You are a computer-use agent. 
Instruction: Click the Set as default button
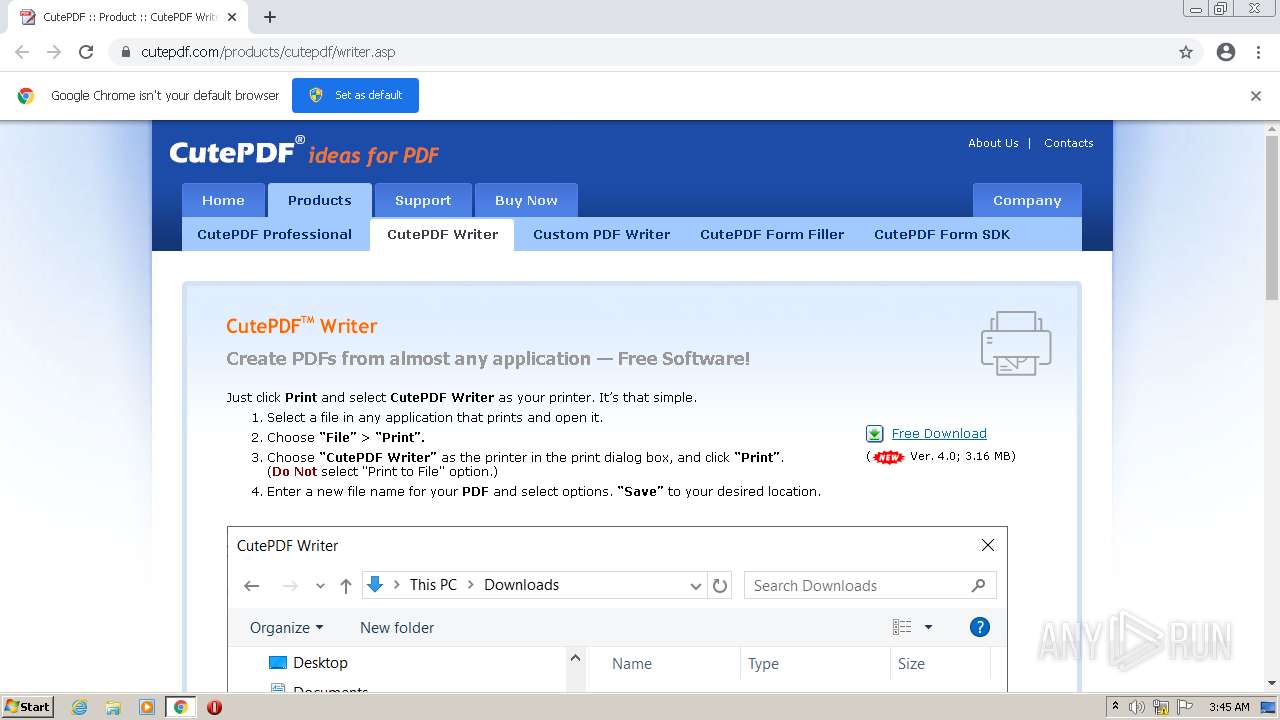click(x=355, y=95)
